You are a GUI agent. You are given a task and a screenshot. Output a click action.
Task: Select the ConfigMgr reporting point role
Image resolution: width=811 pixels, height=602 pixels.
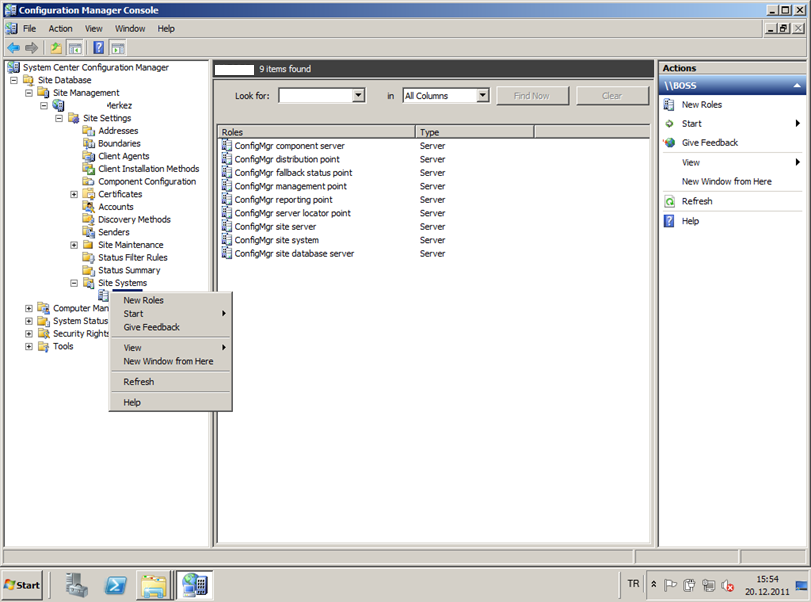point(283,200)
